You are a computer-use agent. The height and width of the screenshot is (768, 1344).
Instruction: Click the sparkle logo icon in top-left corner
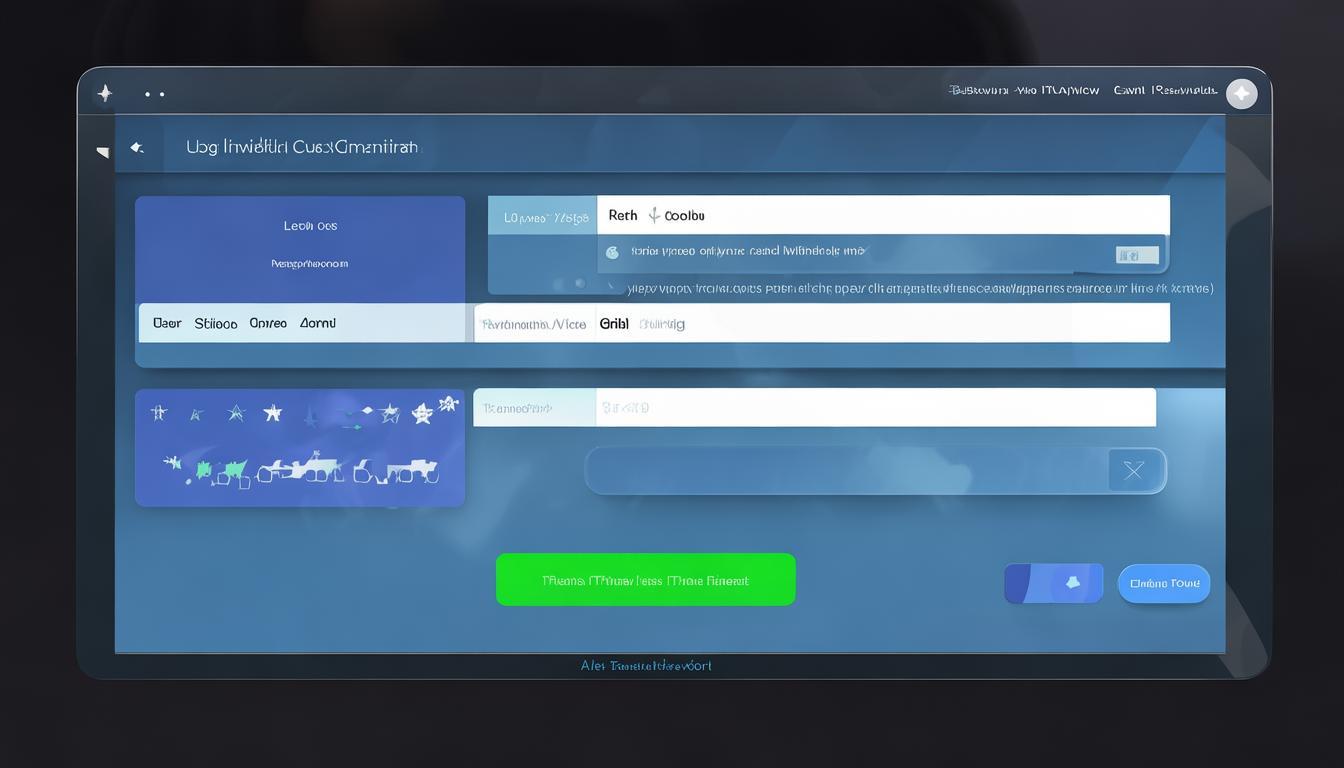(x=105, y=93)
